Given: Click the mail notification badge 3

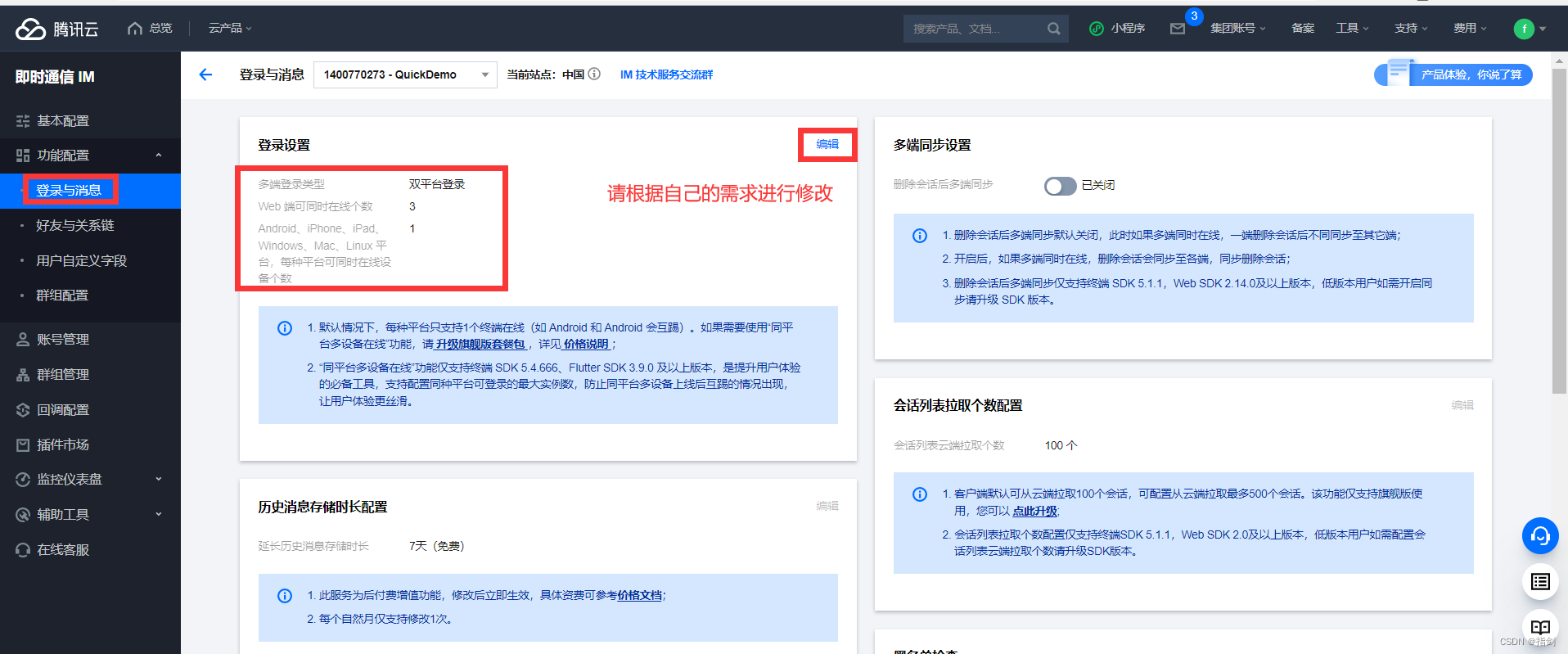Looking at the screenshot, I should pyautogui.click(x=1194, y=16).
